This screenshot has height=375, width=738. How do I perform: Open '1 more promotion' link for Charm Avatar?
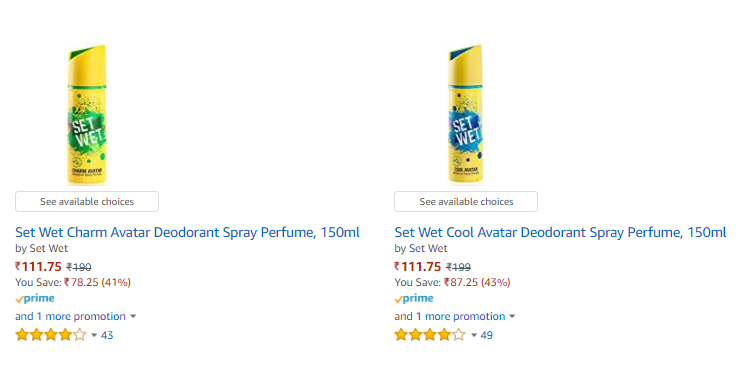click(81, 316)
